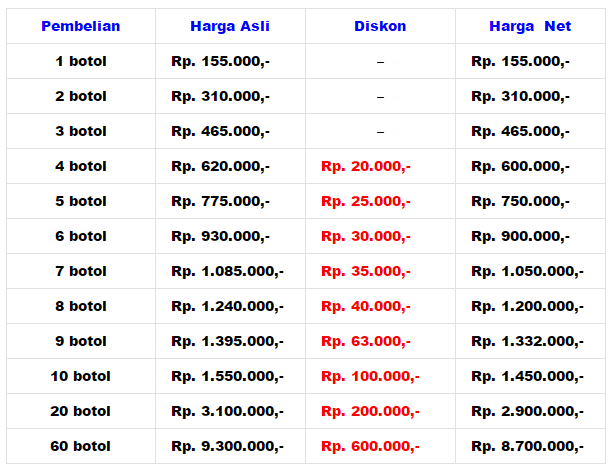Select original price Rp. 9.300.000,-

tap(227, 446)
